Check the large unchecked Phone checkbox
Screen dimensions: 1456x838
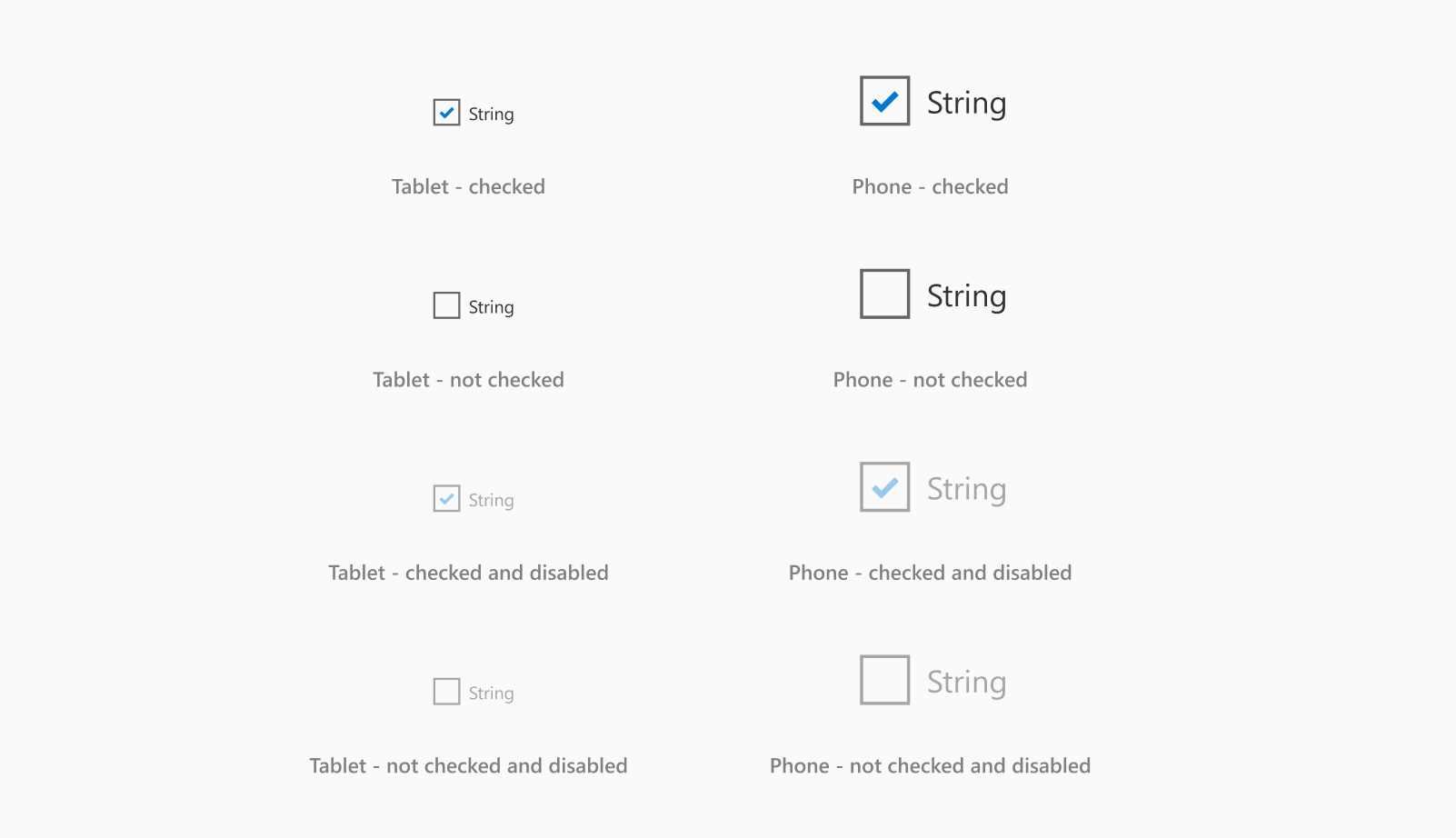click(x=884, y=294)
